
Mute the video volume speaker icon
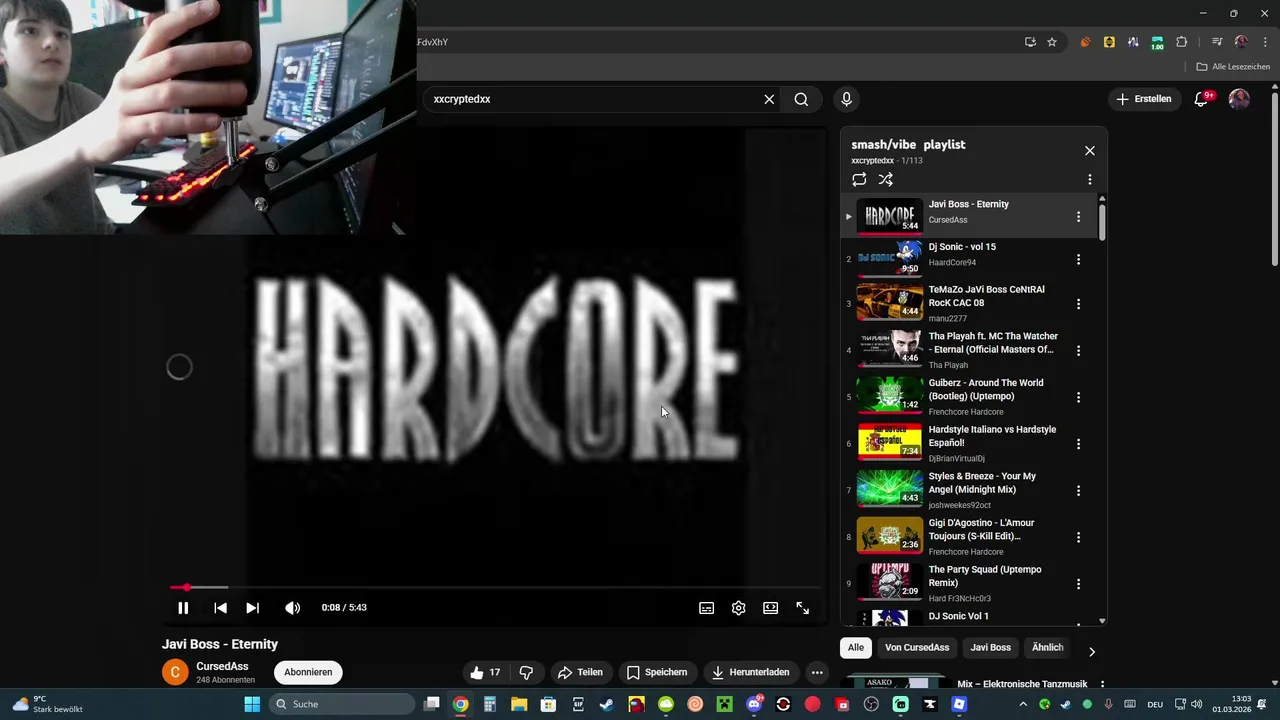click(292, 608)
